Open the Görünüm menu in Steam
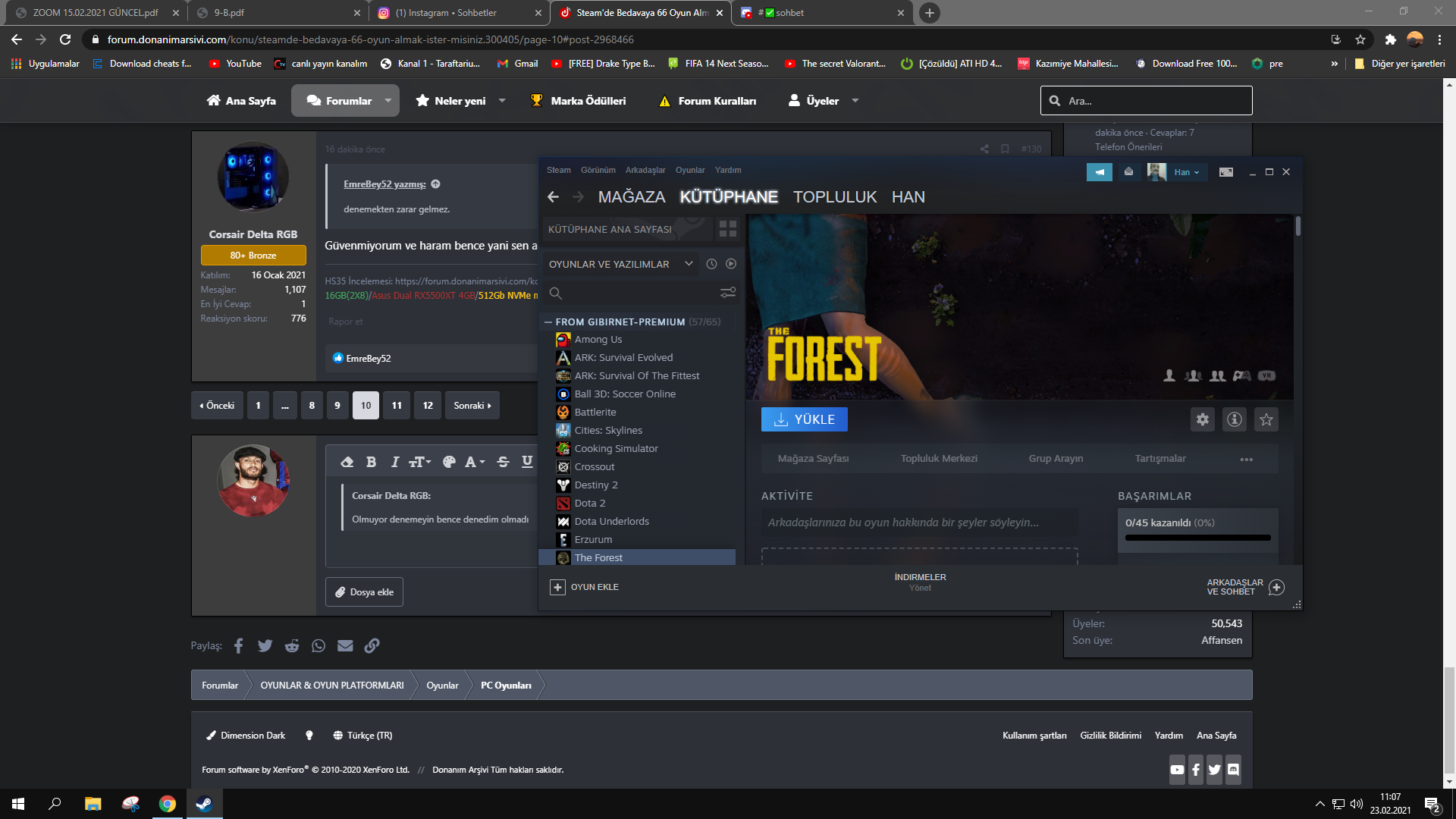 (598, 170)
